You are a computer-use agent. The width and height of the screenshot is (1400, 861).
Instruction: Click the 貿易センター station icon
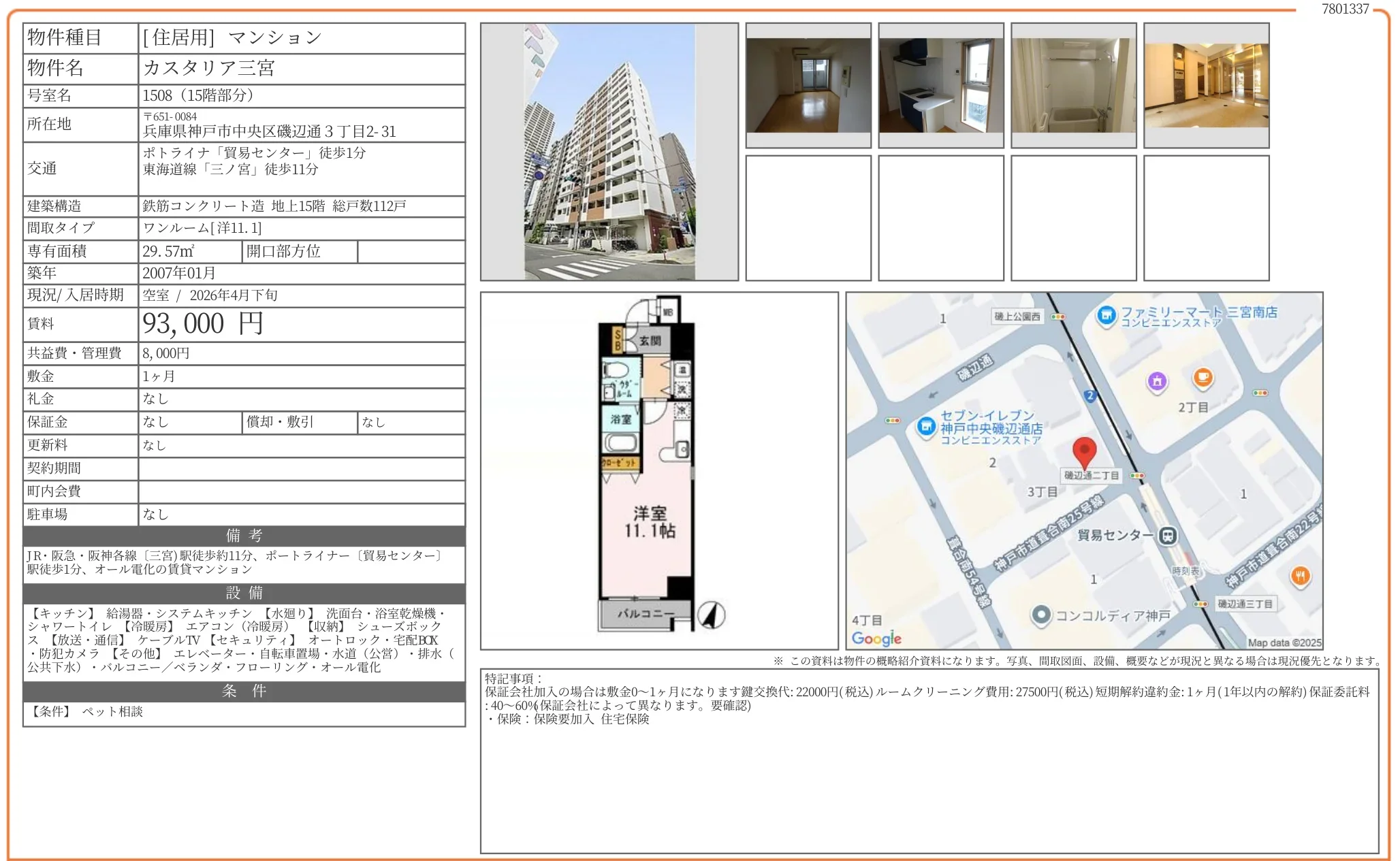coord(1168,536)
